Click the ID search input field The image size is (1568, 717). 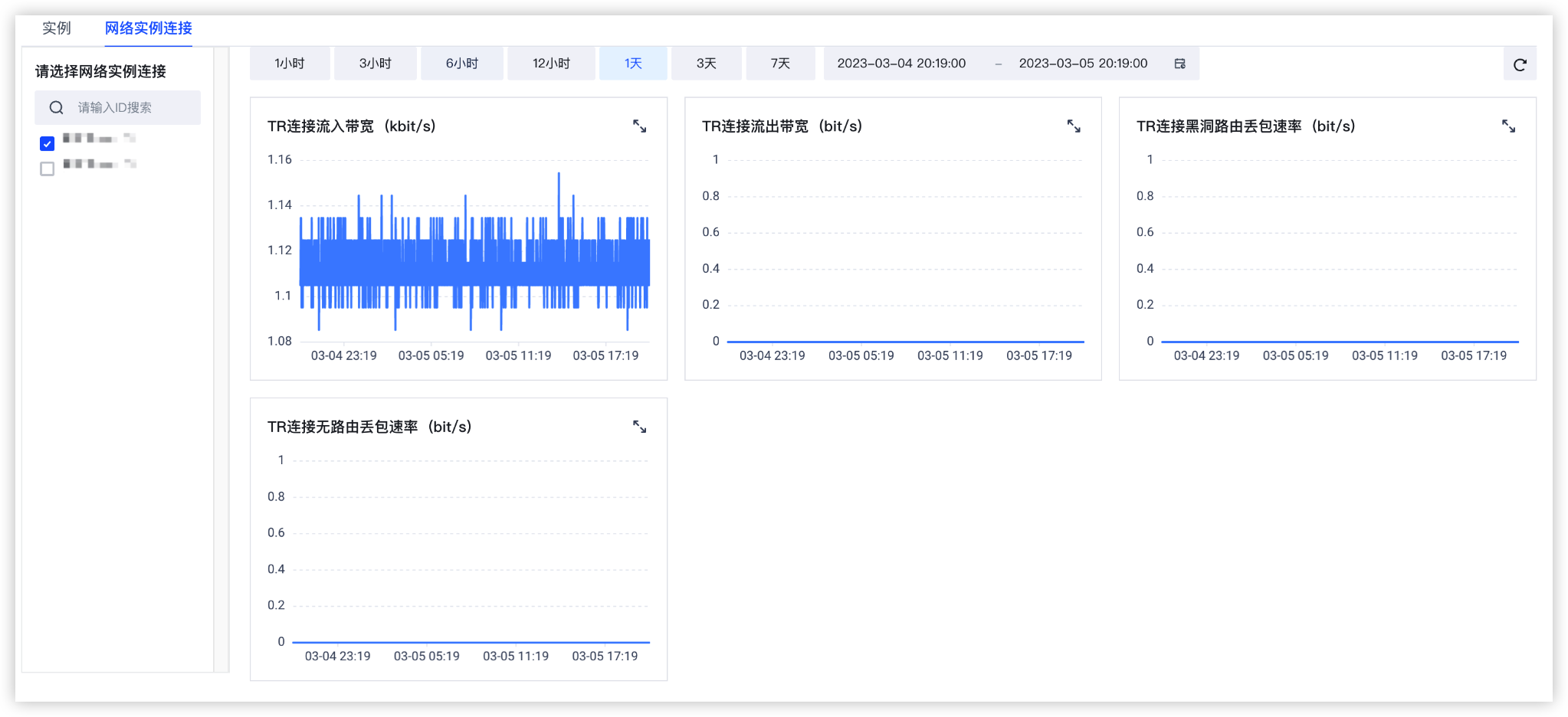click(117, 108)
